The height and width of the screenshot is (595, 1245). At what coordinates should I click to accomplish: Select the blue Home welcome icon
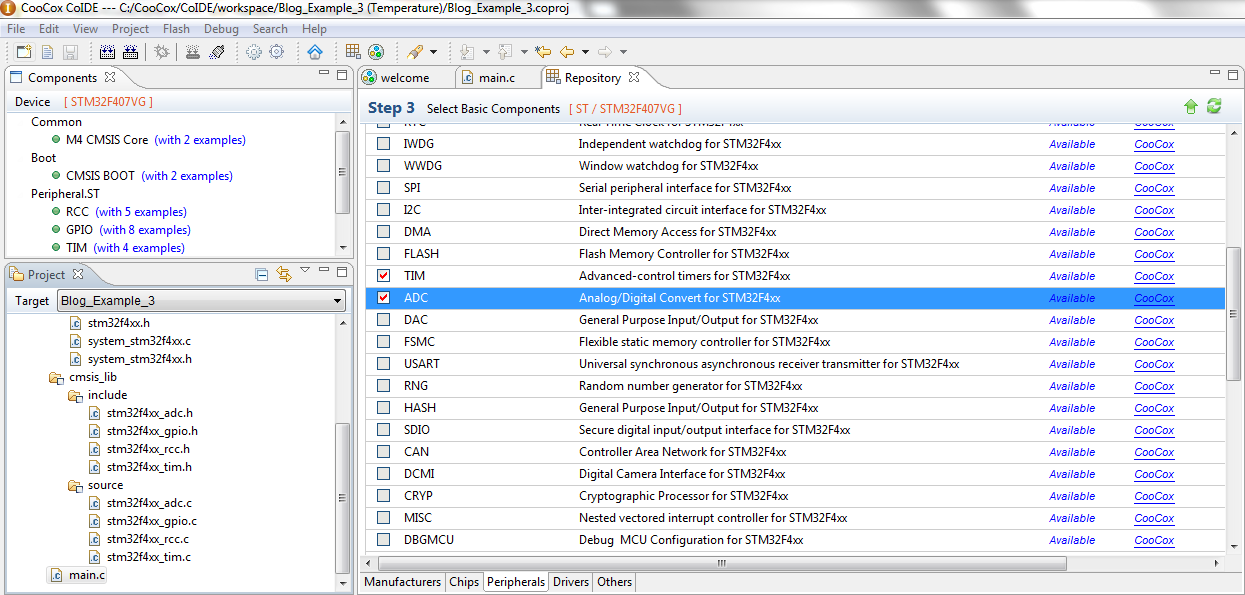[315, 53]
